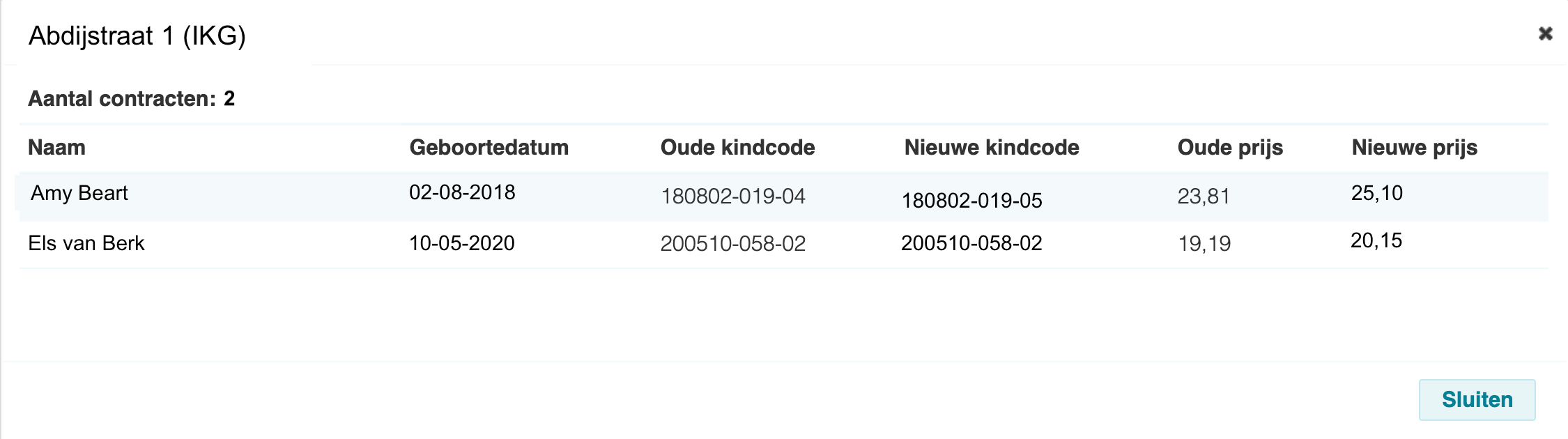Image resolution: width=1568 pixels, height=439 pixels.
Task: Click birthdate 02-08-2018
Action: pyautogui.click(x=462, y=192)
